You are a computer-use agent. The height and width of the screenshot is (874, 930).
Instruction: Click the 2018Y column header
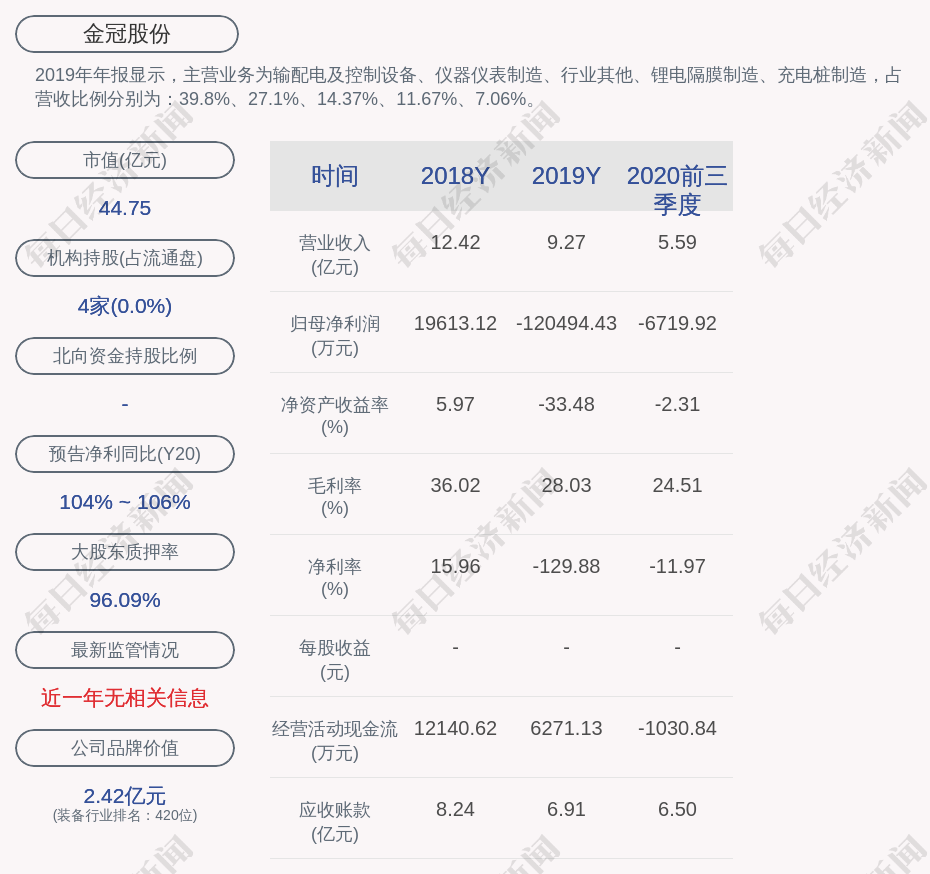pos(455,176)
